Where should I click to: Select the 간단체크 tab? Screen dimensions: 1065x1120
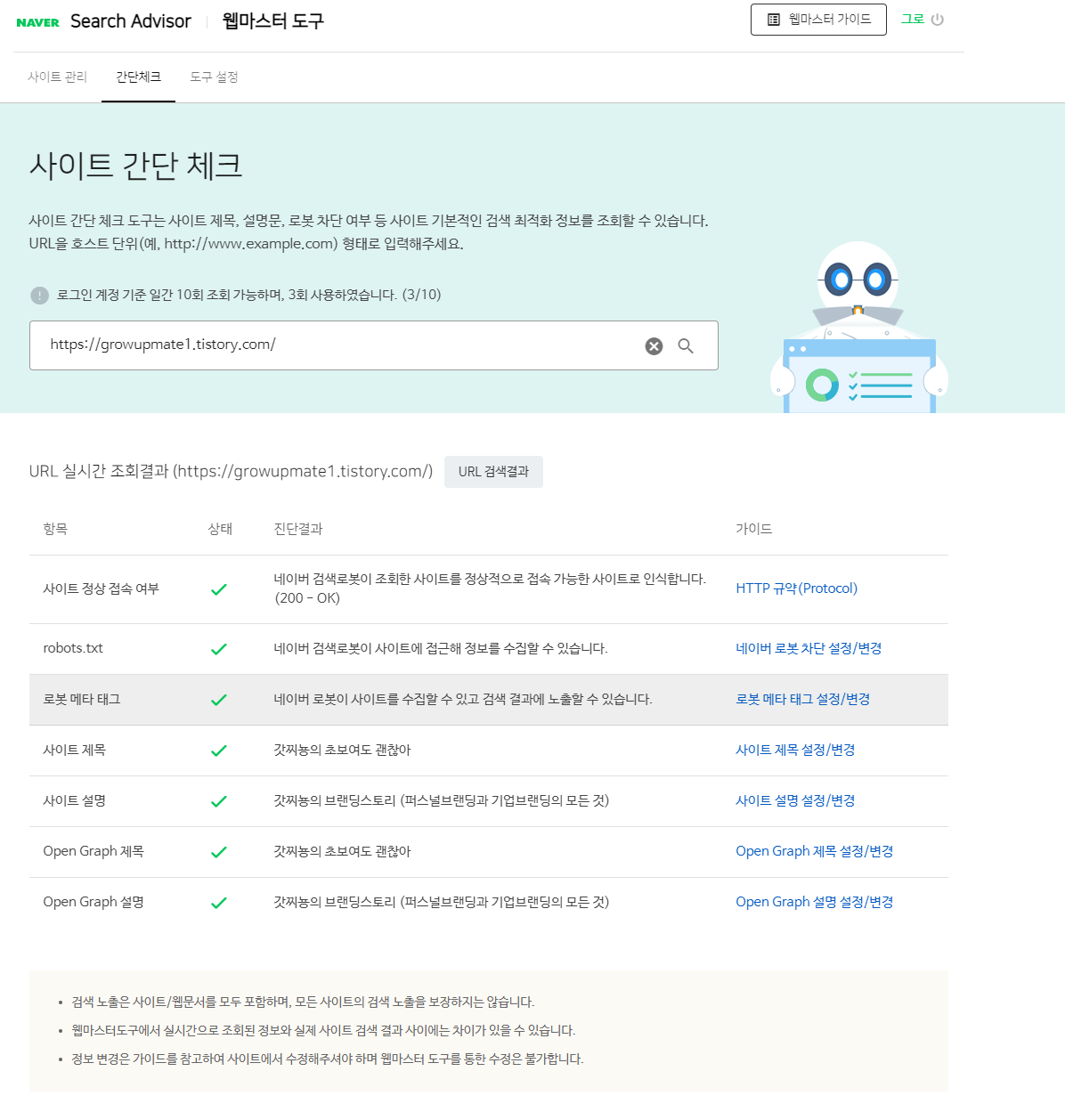pyautogui.click(x=138, y=77)
